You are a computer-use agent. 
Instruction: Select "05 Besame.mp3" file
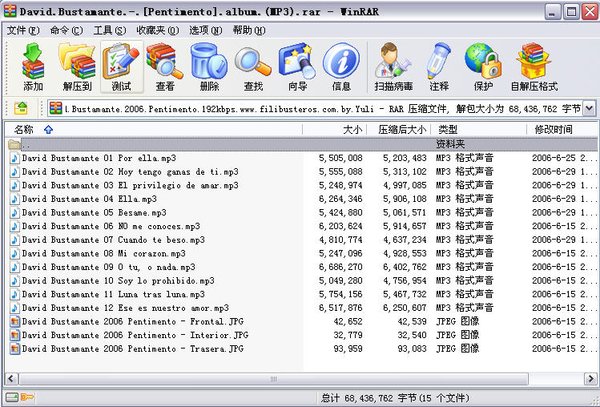point(94,213)
